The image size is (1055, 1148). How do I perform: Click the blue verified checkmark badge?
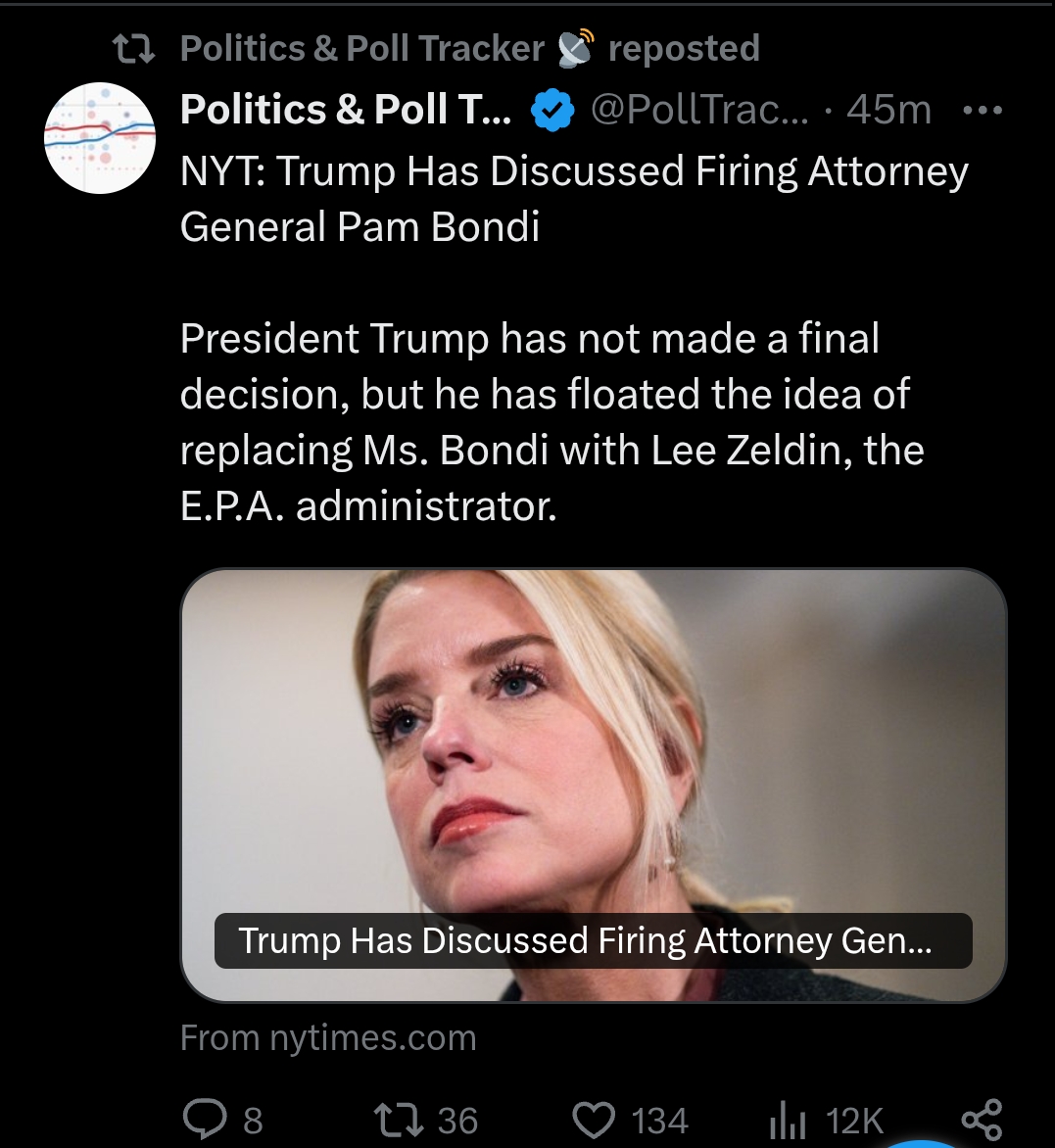(551, 111)
